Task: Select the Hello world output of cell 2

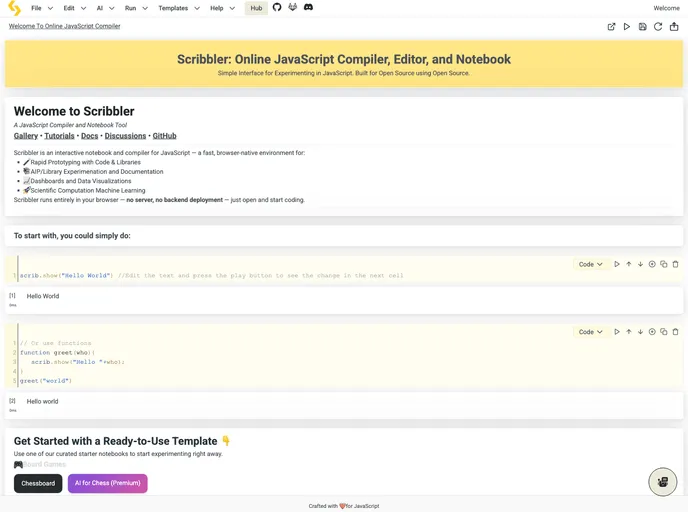Action: coord(42,401)
